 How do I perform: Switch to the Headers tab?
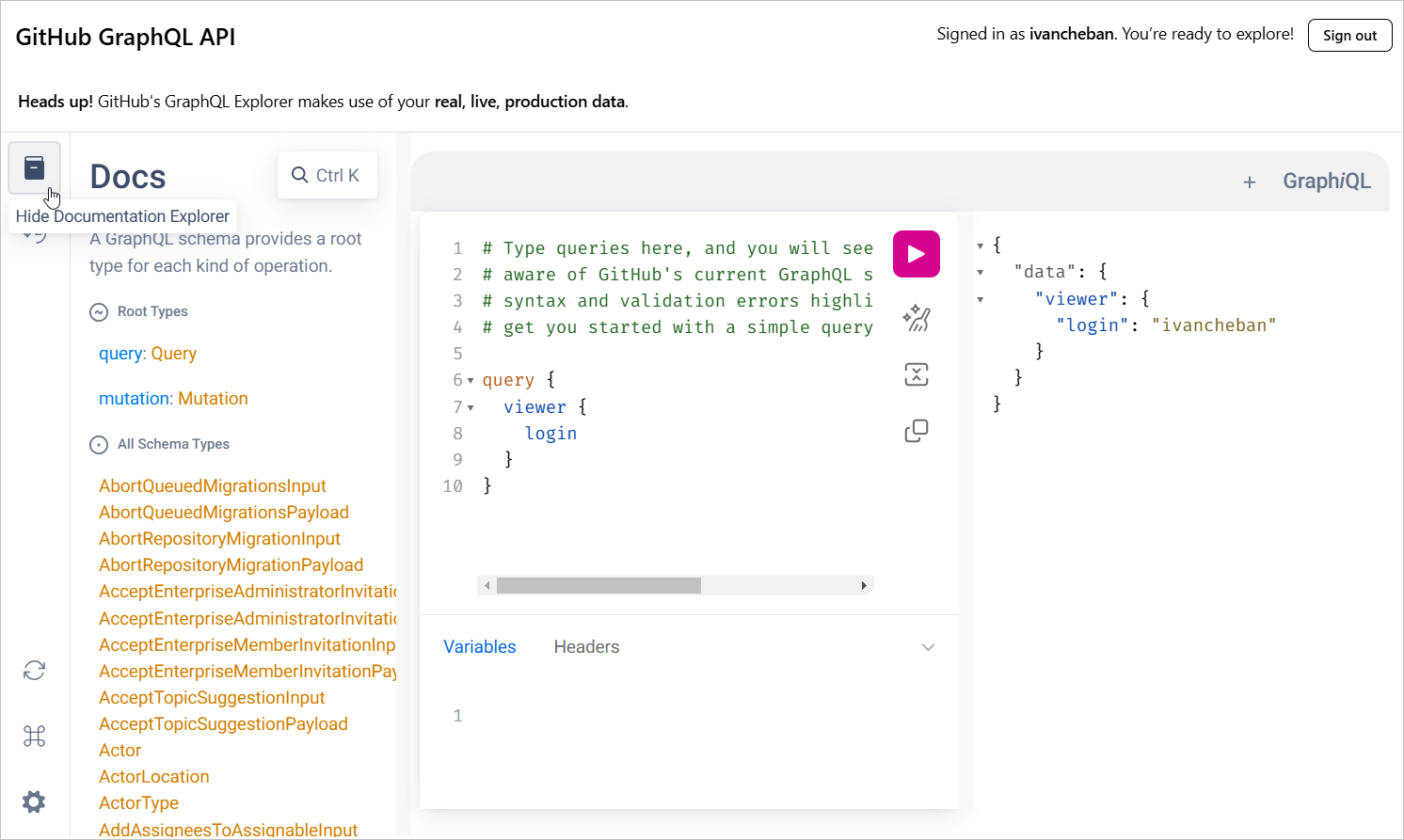tap(585, 646)
